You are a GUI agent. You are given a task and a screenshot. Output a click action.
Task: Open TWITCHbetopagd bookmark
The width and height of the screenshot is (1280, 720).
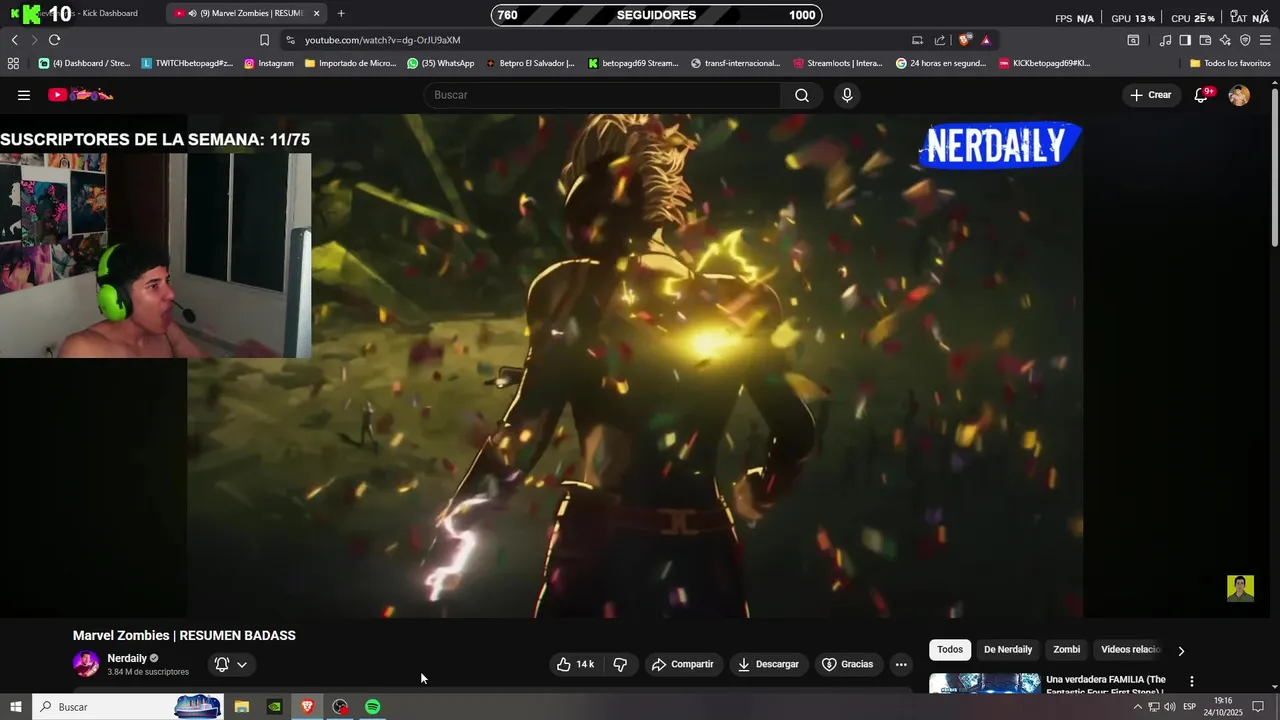187,63
